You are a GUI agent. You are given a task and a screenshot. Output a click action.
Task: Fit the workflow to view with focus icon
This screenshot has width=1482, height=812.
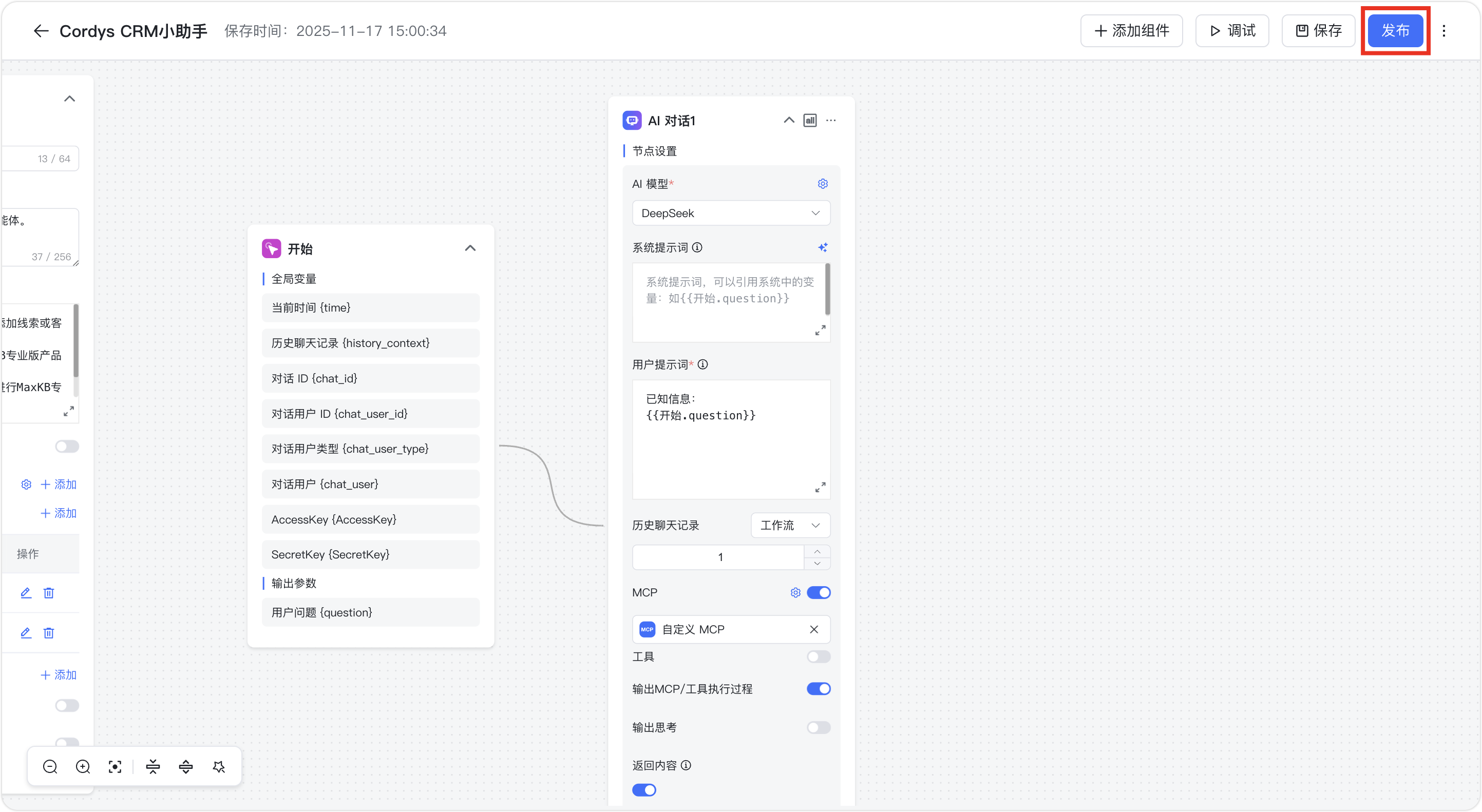(115, 766)
